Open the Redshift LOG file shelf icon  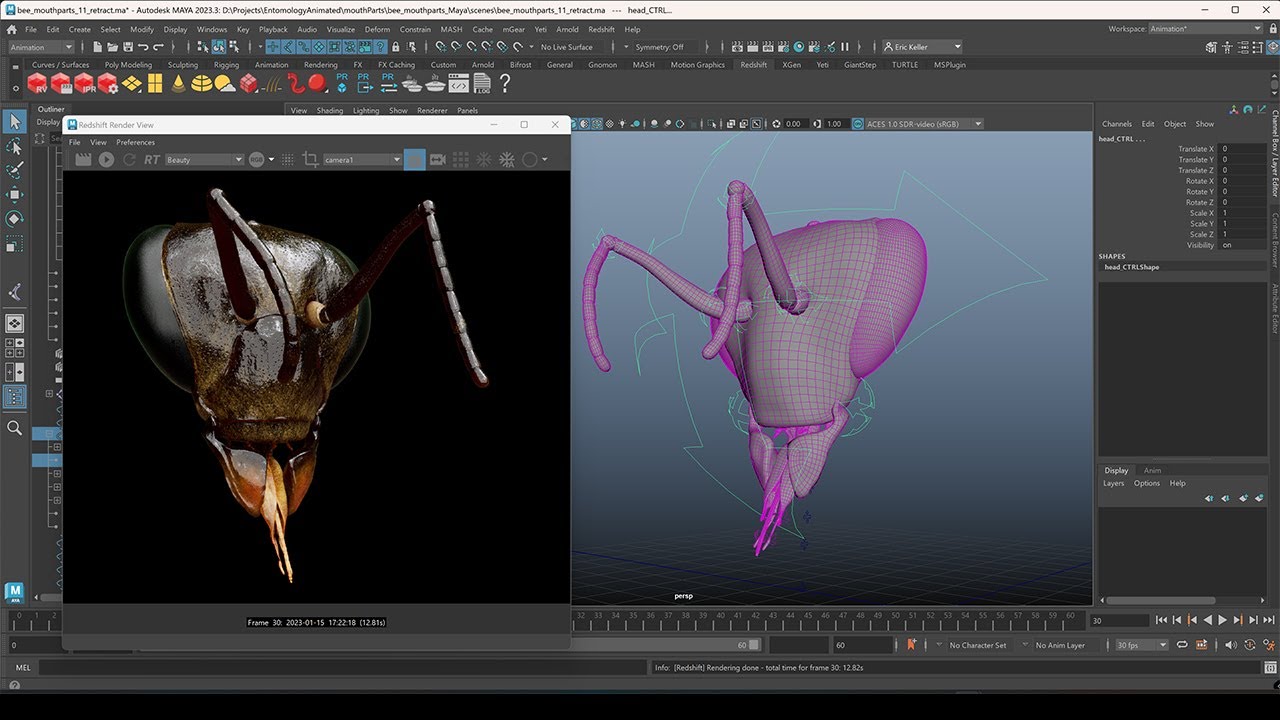[482, 83]
